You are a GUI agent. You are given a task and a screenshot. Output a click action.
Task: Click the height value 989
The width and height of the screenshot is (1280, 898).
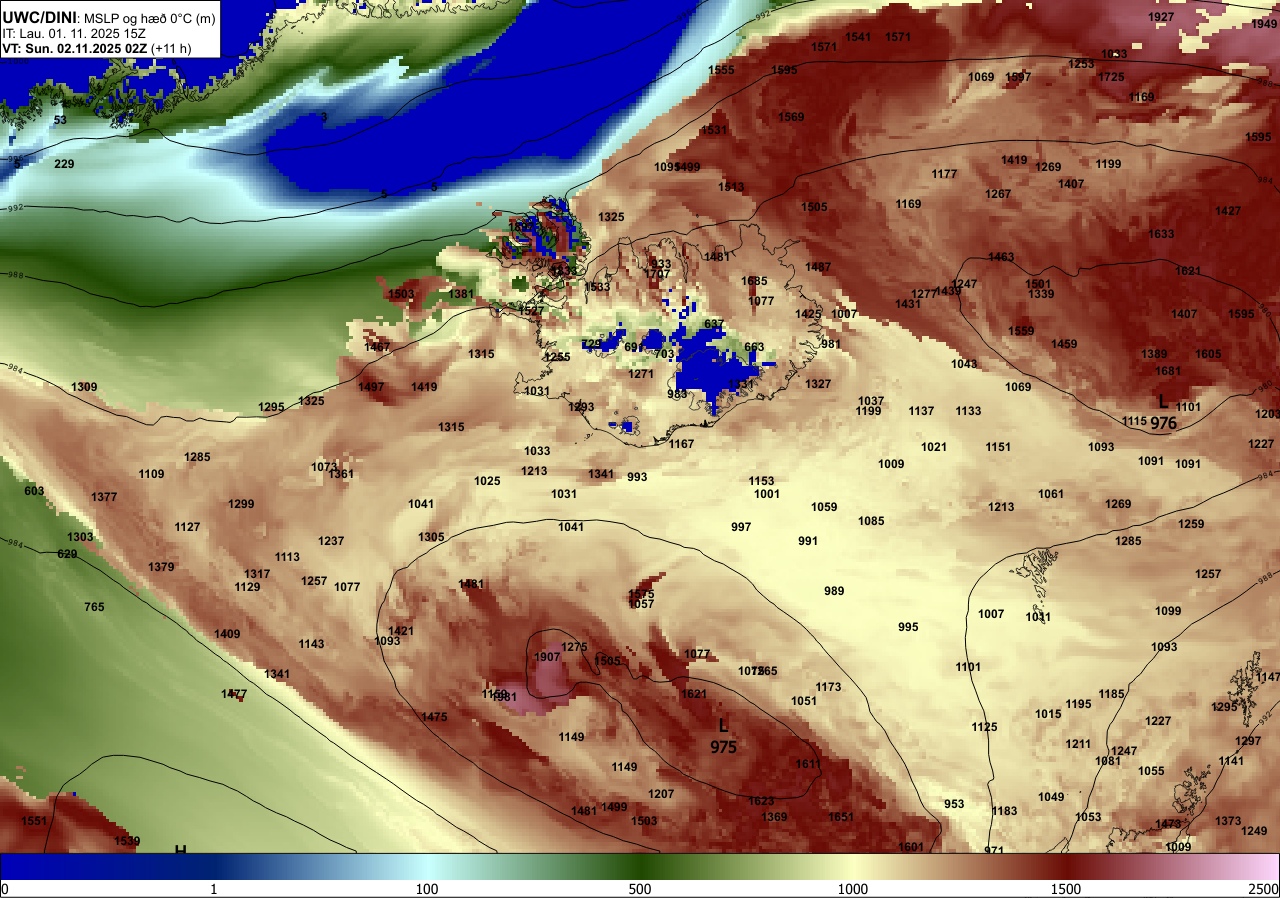pyautogui.click(x=834, y=591)
